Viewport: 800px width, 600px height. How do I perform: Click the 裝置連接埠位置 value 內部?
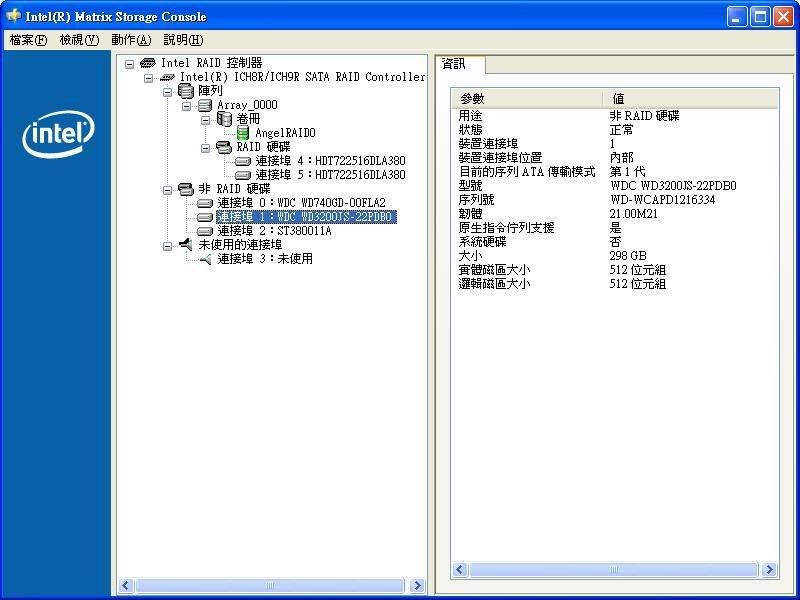(x=621, y=158)
